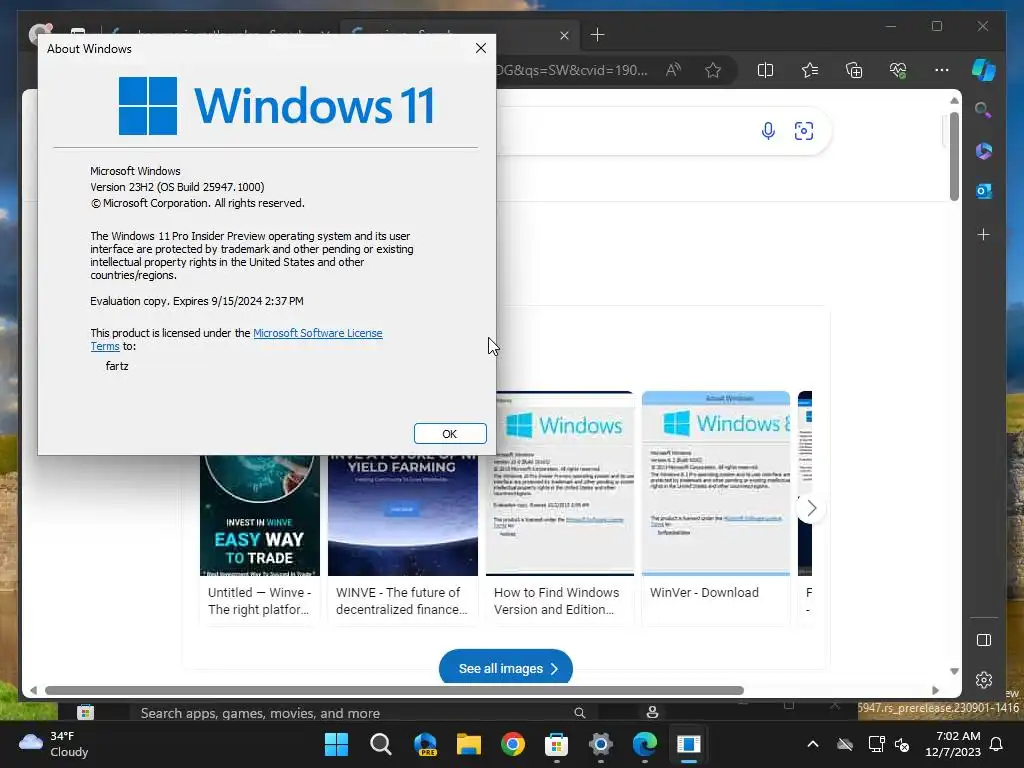Click network display icon in tray

click(x=876, y=744)
